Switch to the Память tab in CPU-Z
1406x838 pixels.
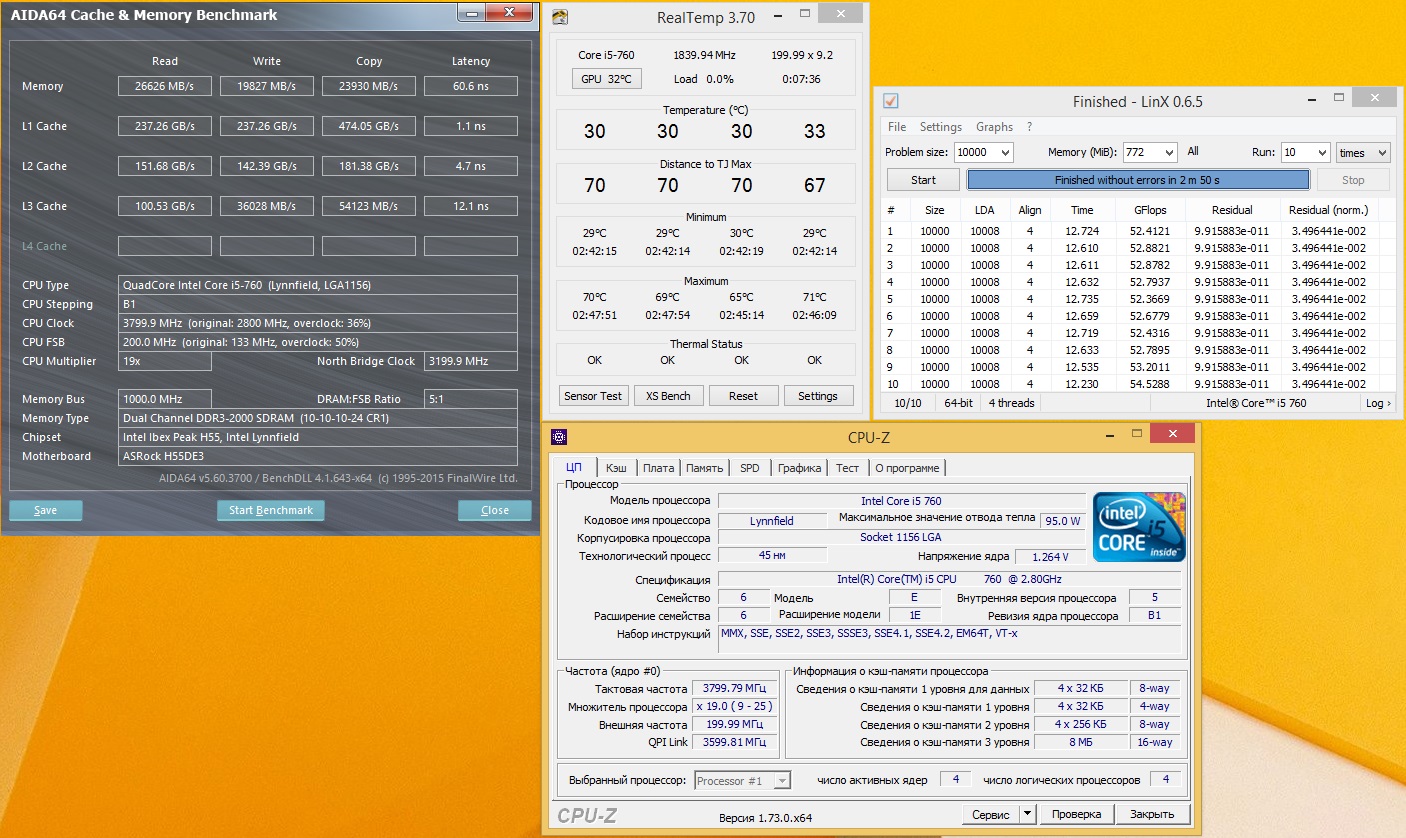click(x=704, y=468)
